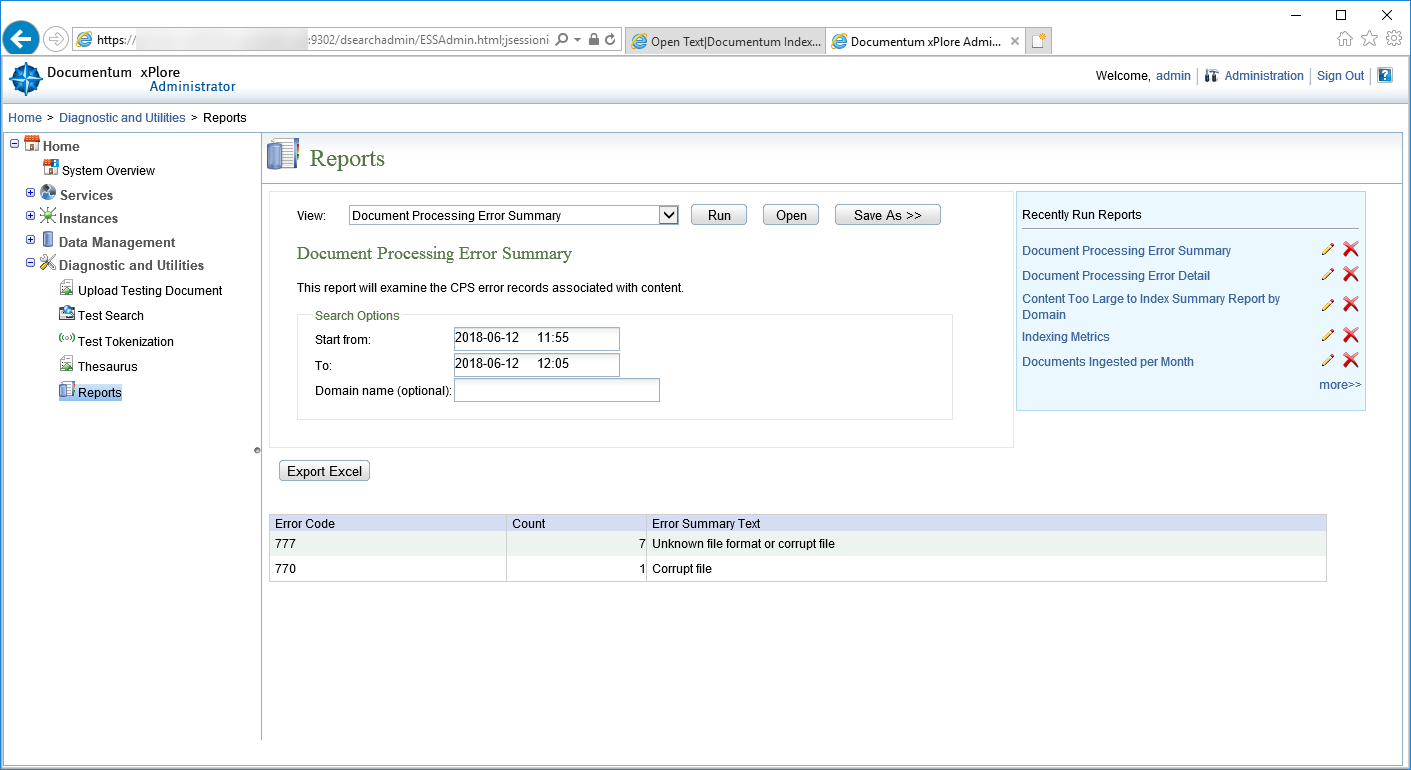Click Home breadcrumb link
Image resolution: width=1411 pixels, height=770 pixels.
[25, 118]
